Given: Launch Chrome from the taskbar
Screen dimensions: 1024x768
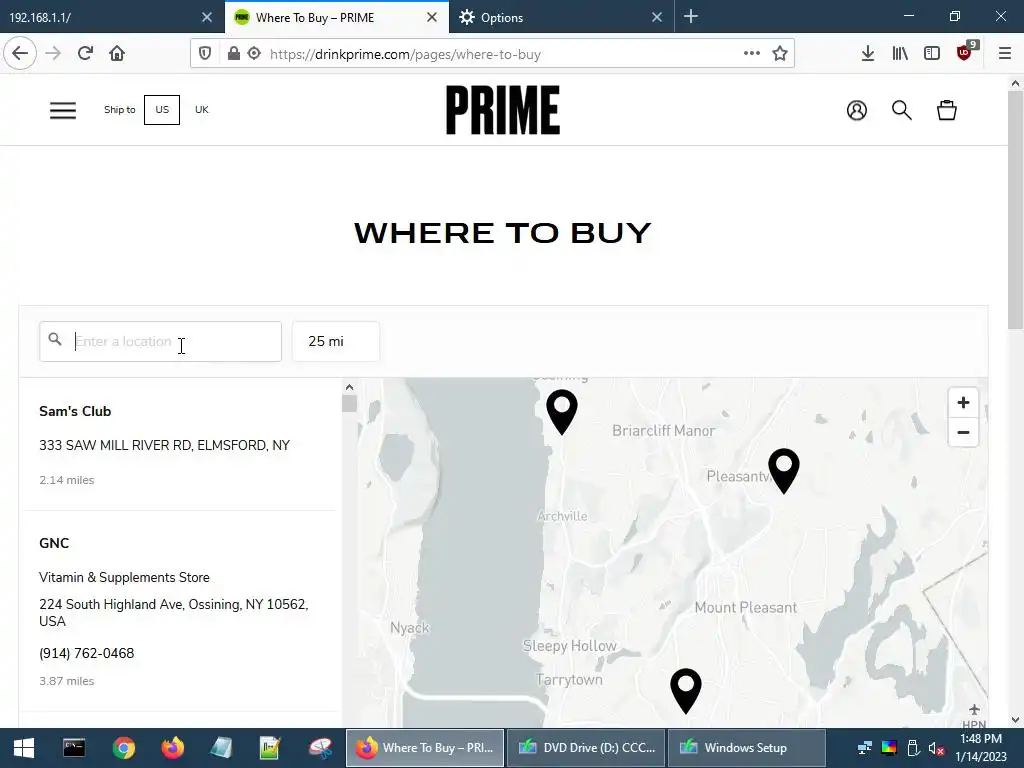Looking at the screenshot, I should 123,748.
